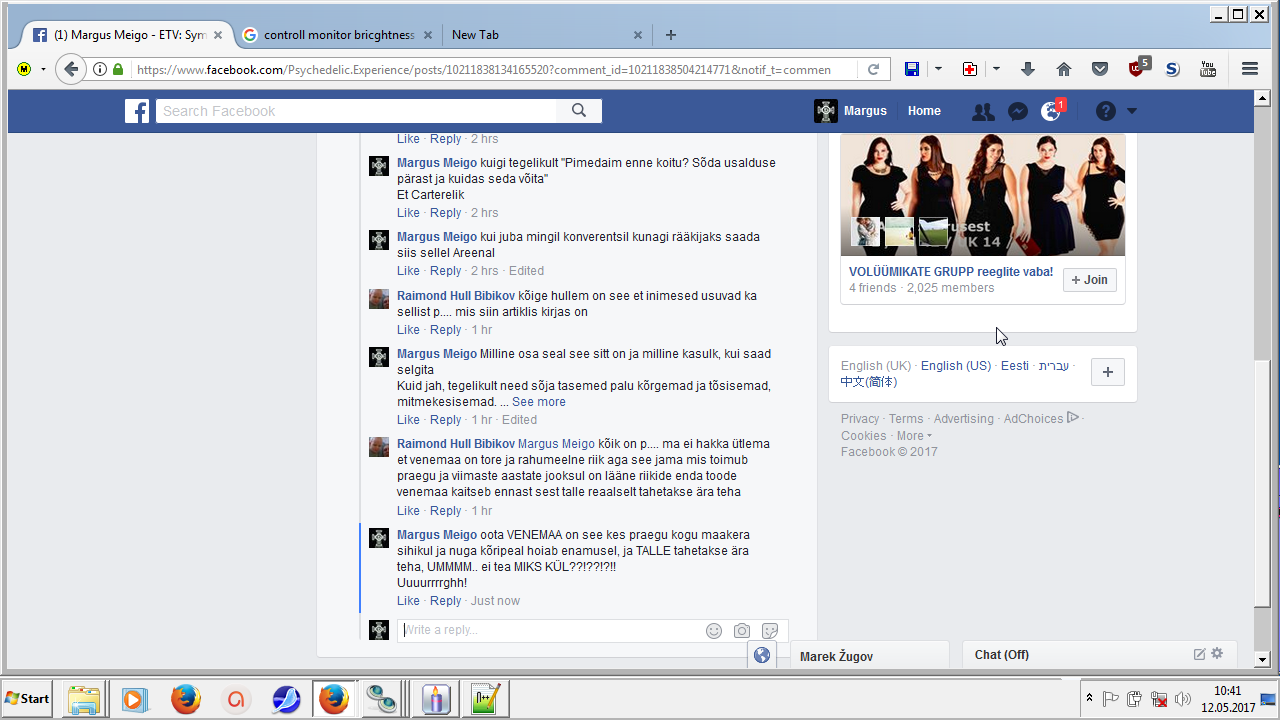Focus the Write a reply box
This screenshot has height=720, width=1280.
pyautogui.click(x=550, y=630)
